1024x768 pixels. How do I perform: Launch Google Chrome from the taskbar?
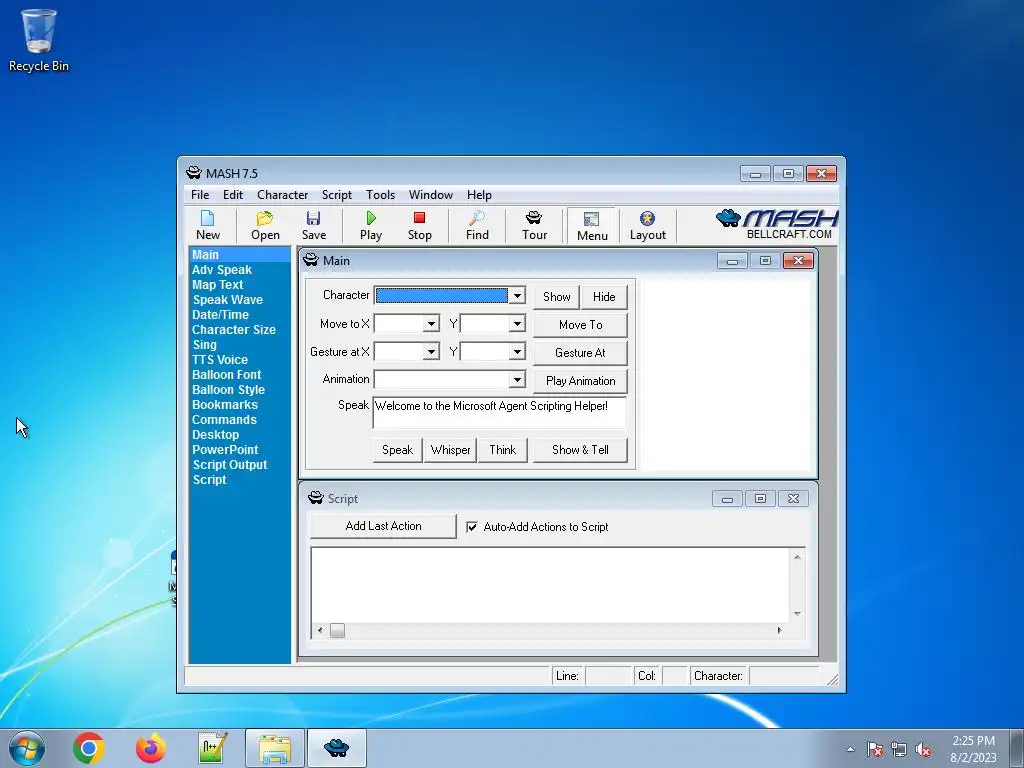(89, 748)
